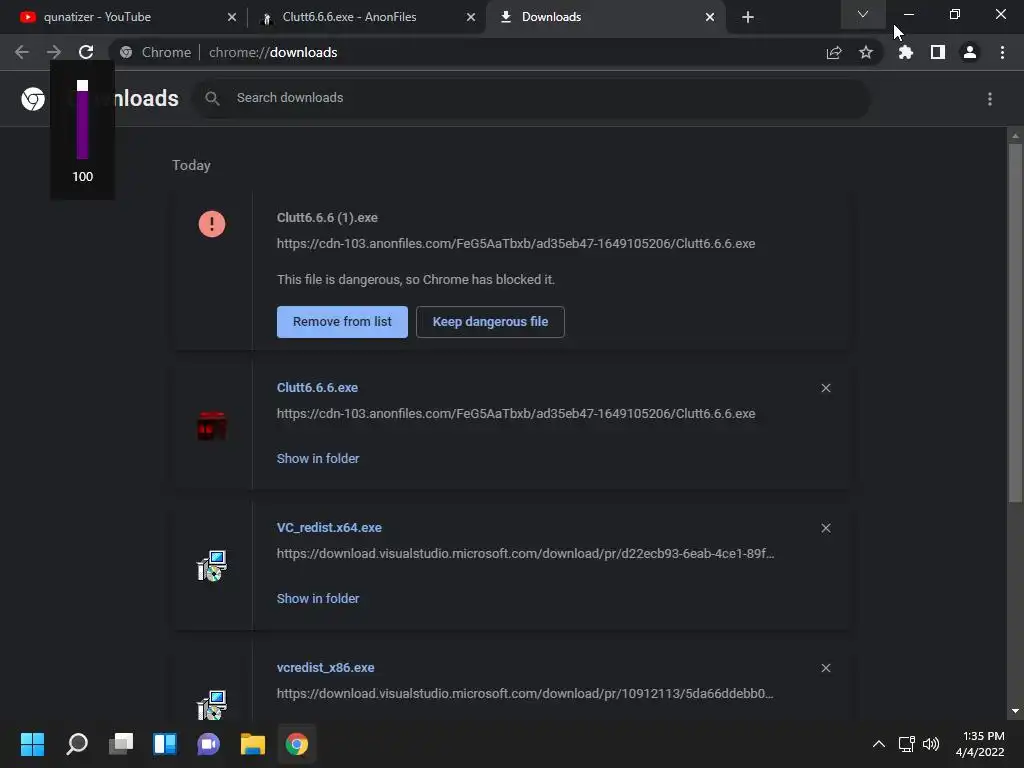The height and width of the screenshot is (768, 1024).
Task: Click the scrollbar down arrow
Action: [1015, 711]
